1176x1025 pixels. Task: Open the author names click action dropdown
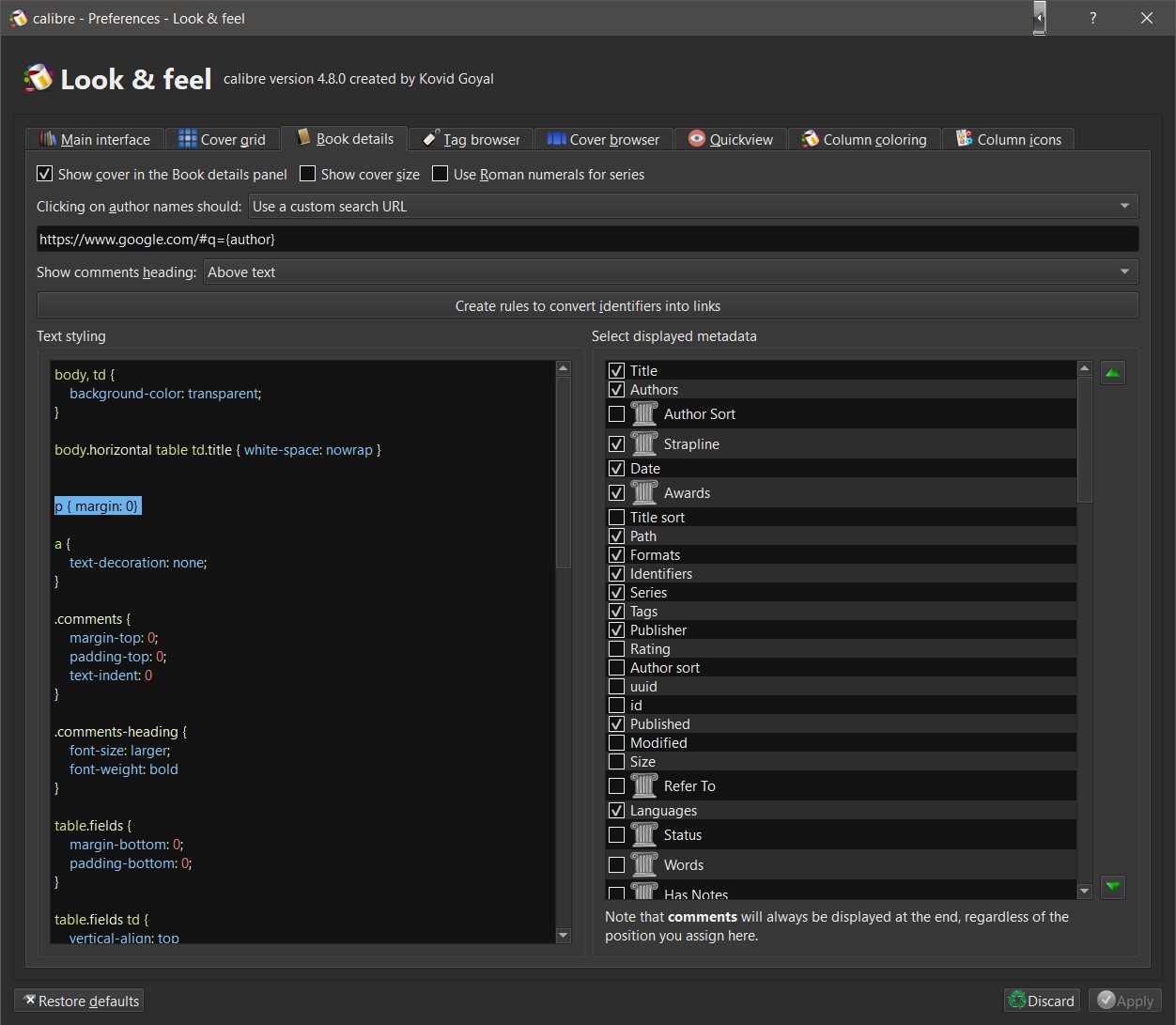pyautogui.click(x=693, y=206)
